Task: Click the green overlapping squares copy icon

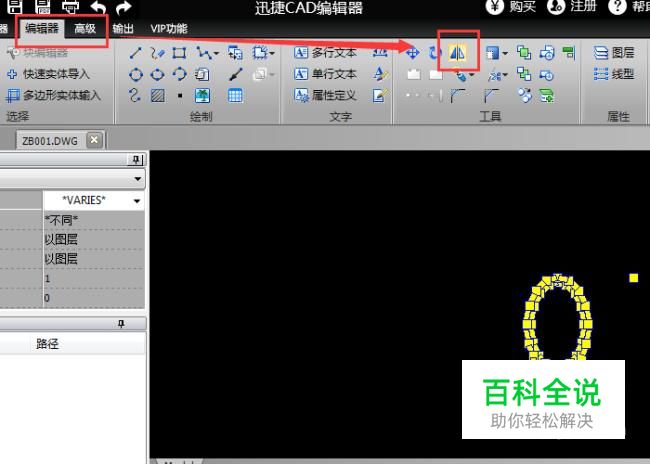Action: [524, 53]
